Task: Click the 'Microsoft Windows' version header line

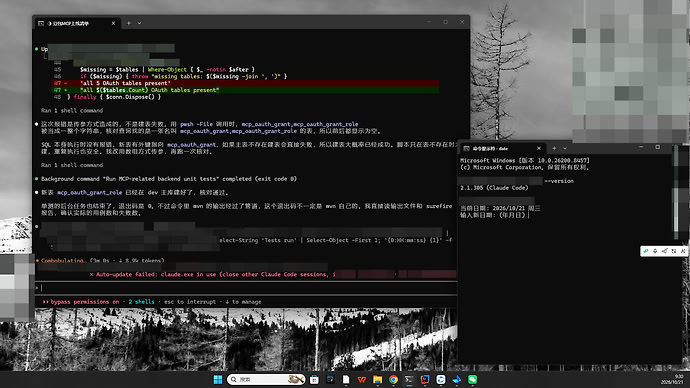Action: (525, 161)
